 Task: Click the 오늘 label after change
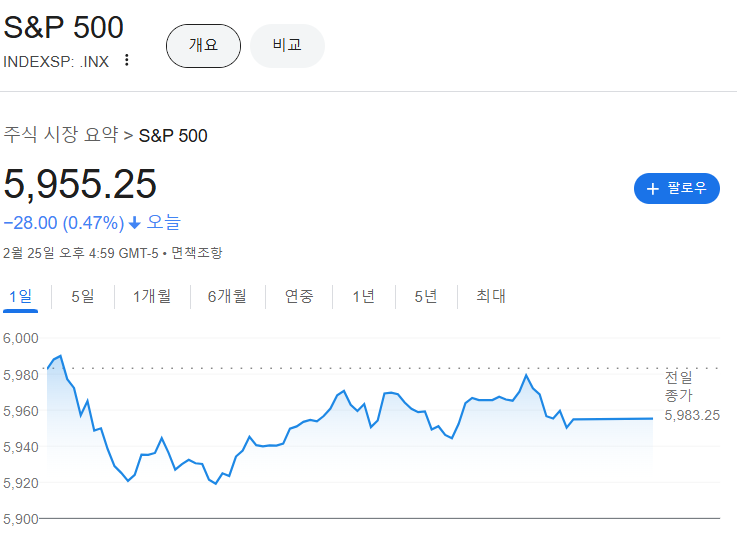coord(163,222)
